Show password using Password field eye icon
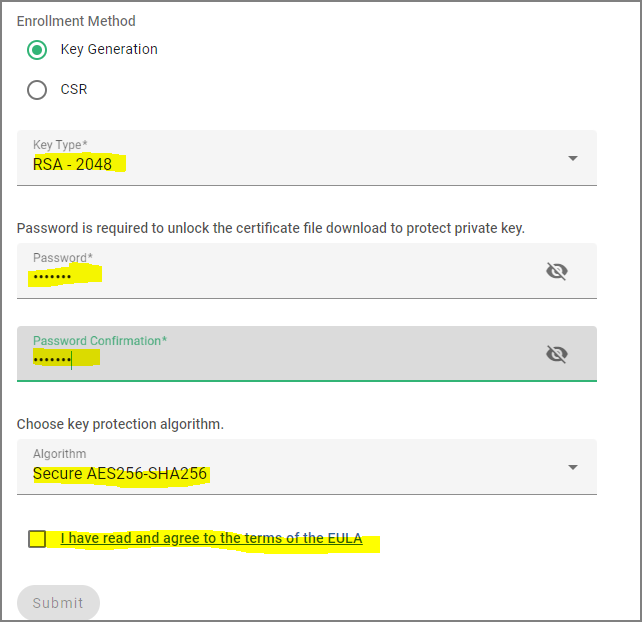Image resolution: width=642 pixels, height=622 pixels. (x=557, y=271)
